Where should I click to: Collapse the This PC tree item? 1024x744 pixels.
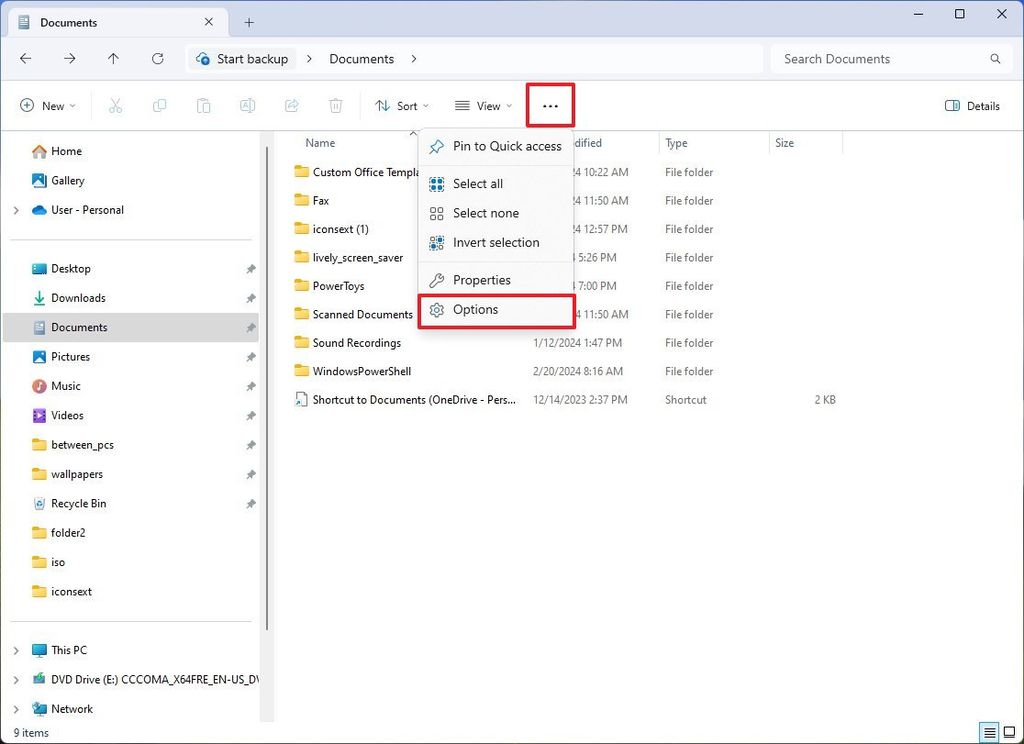(17, 649)
